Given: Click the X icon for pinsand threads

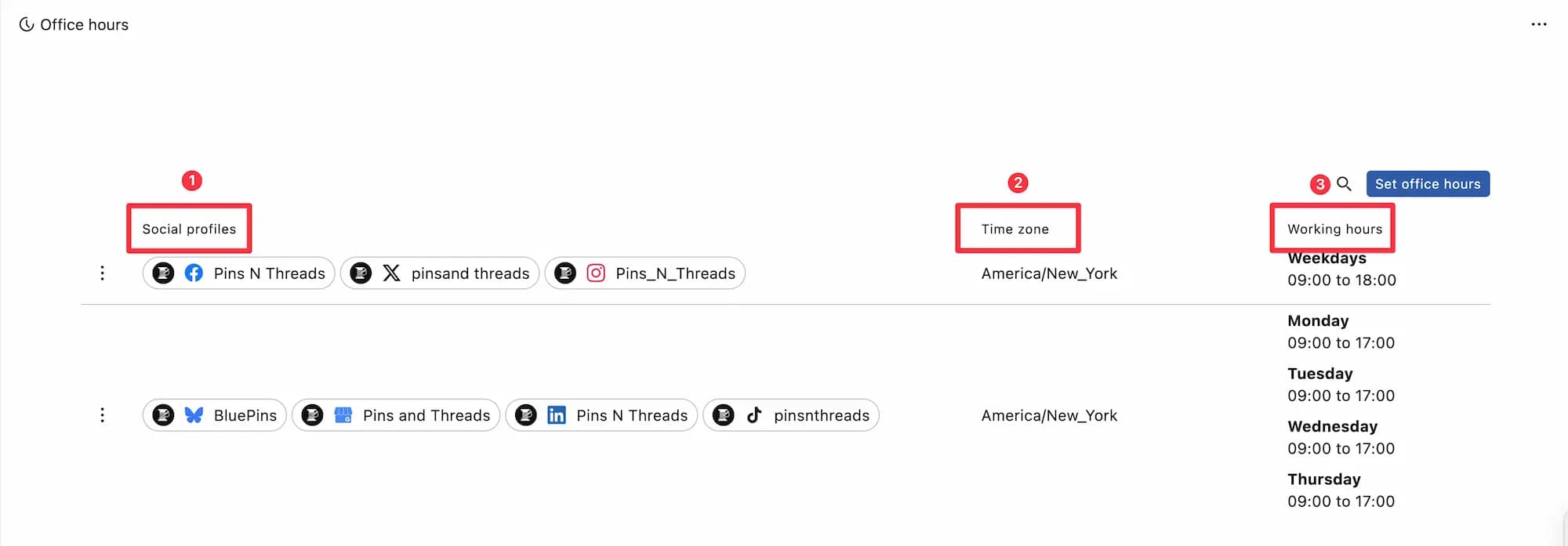Looking at the screenshot, I should (x=391, y=273).
